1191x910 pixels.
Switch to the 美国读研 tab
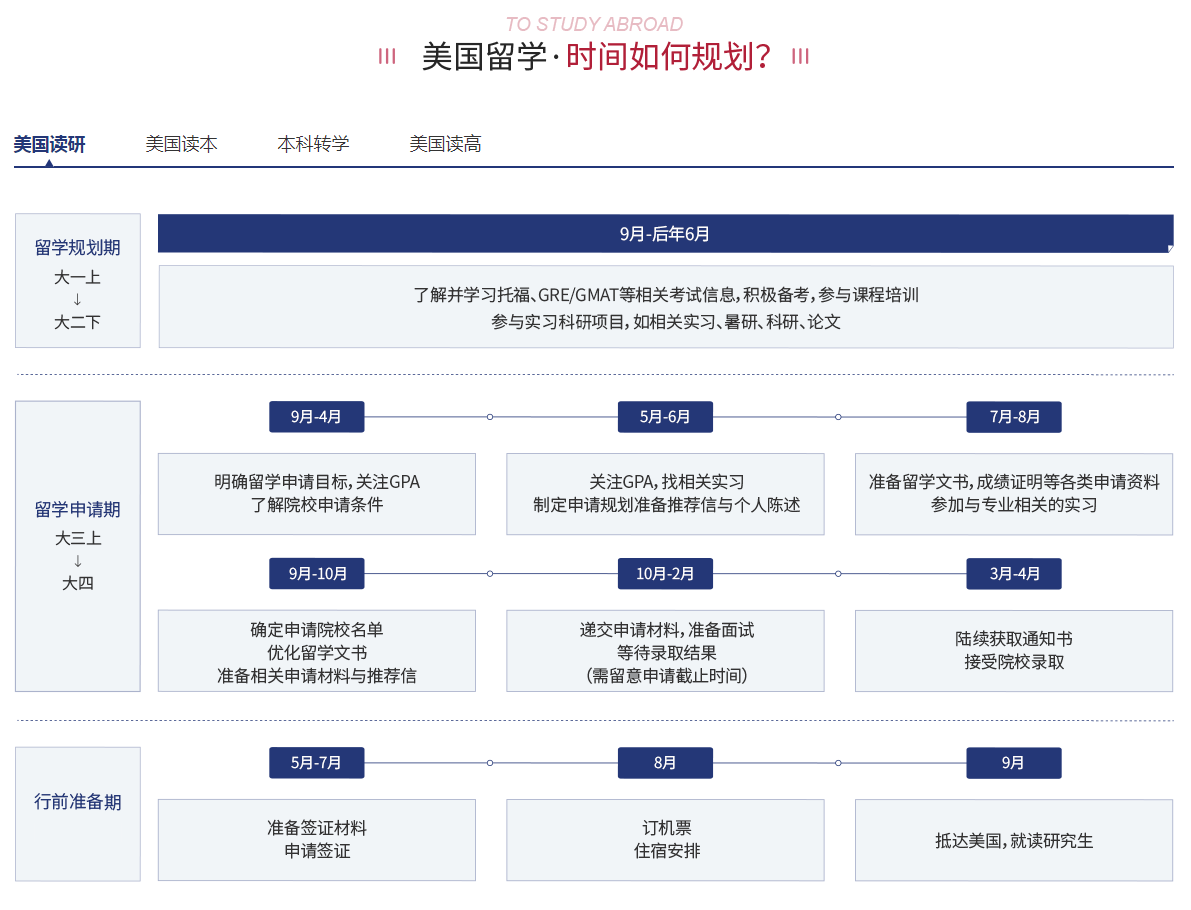(x=49, y=144)
